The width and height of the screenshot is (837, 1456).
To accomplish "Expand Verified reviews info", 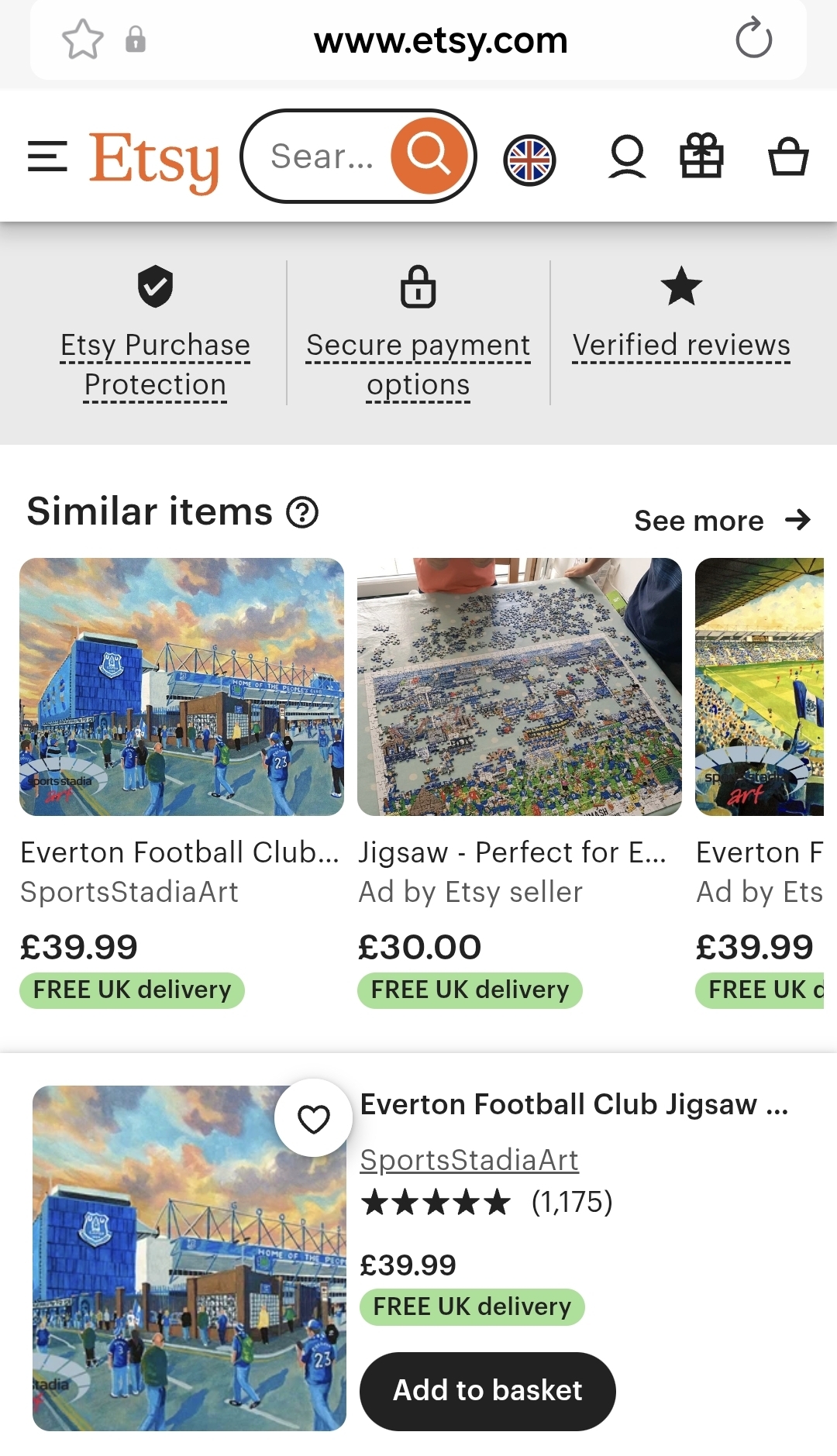I will (681, 345).
